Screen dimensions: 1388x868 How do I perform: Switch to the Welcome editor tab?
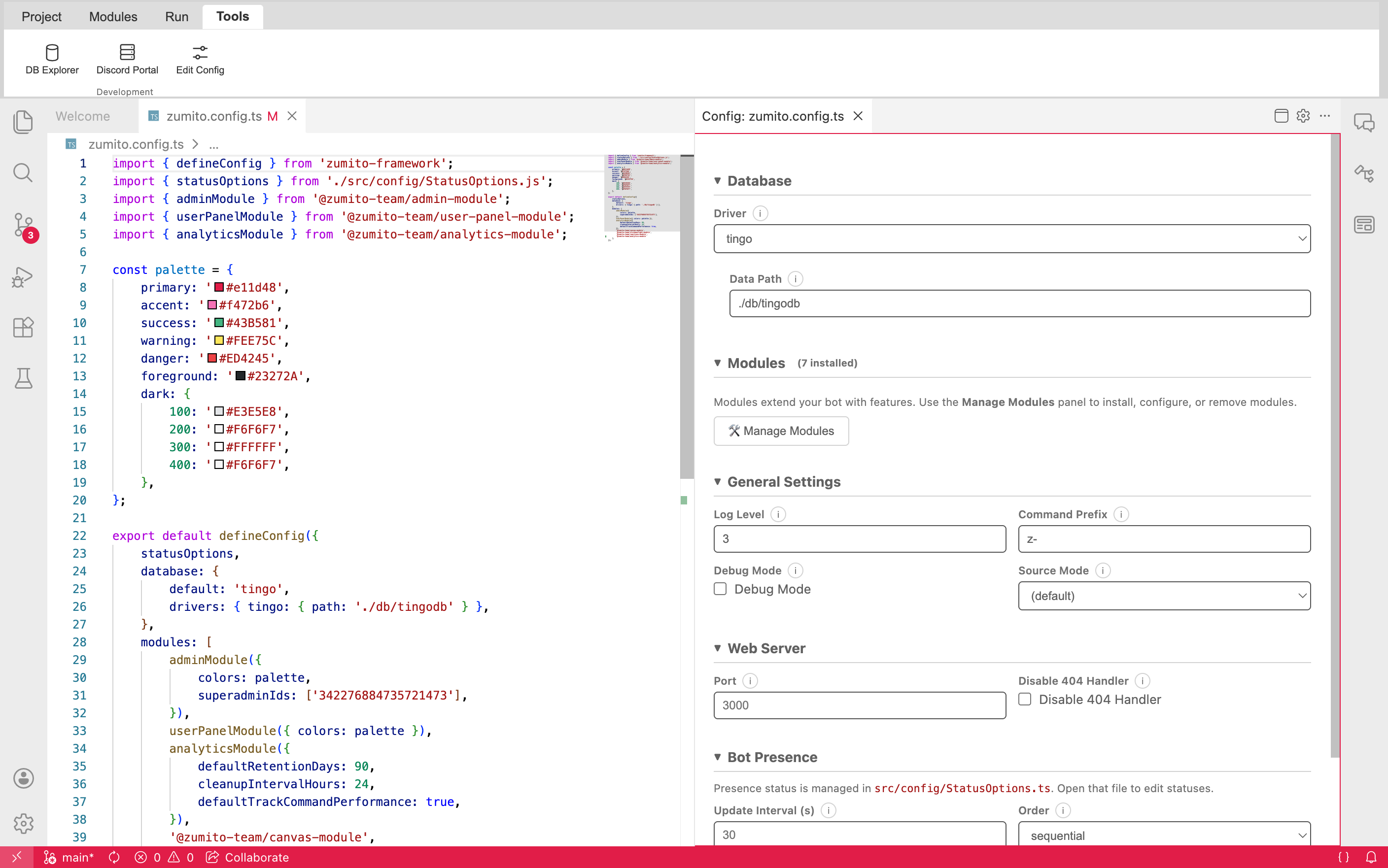pos(83,116)
